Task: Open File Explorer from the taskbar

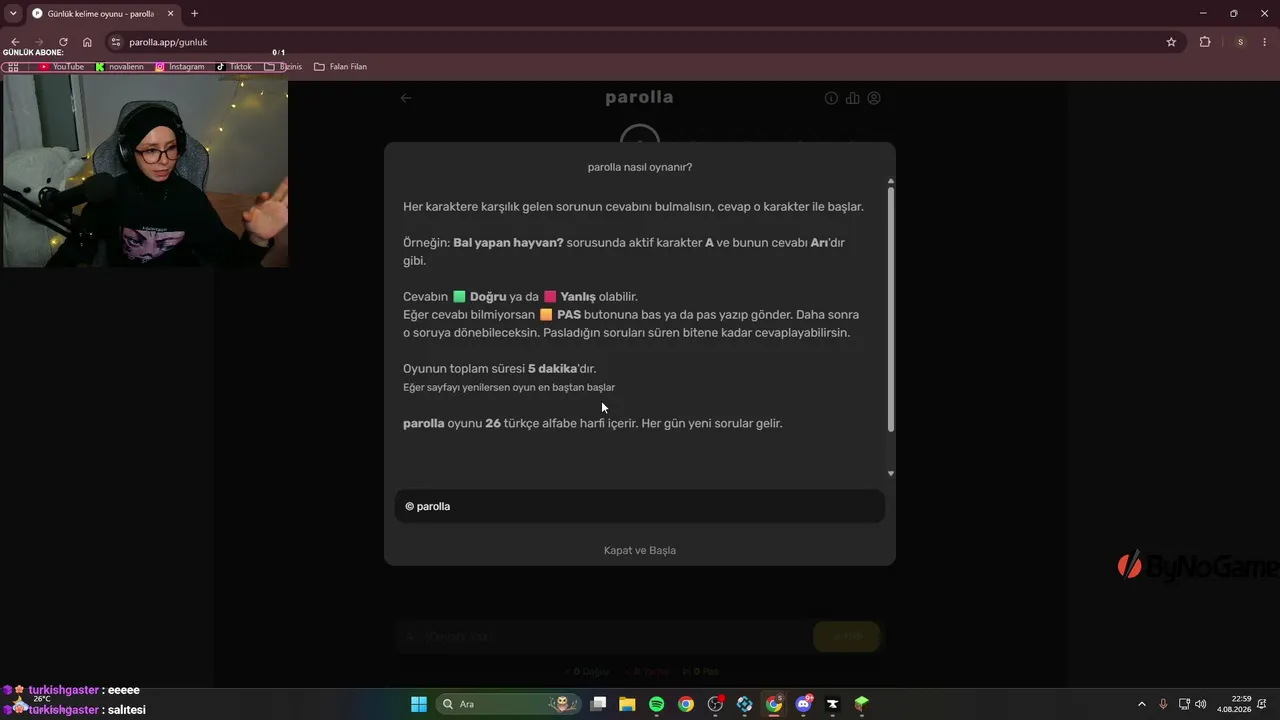Action: pos(627,704)
